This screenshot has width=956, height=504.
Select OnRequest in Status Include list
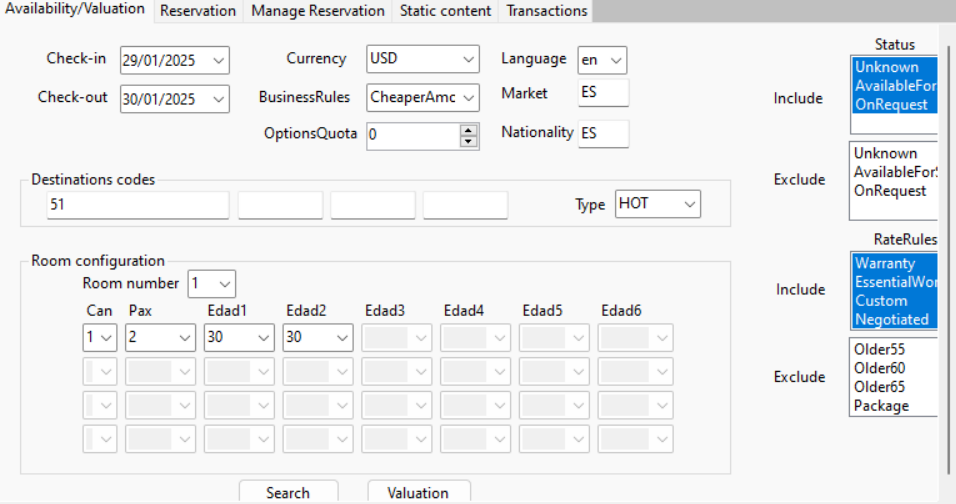click(892, 105)
